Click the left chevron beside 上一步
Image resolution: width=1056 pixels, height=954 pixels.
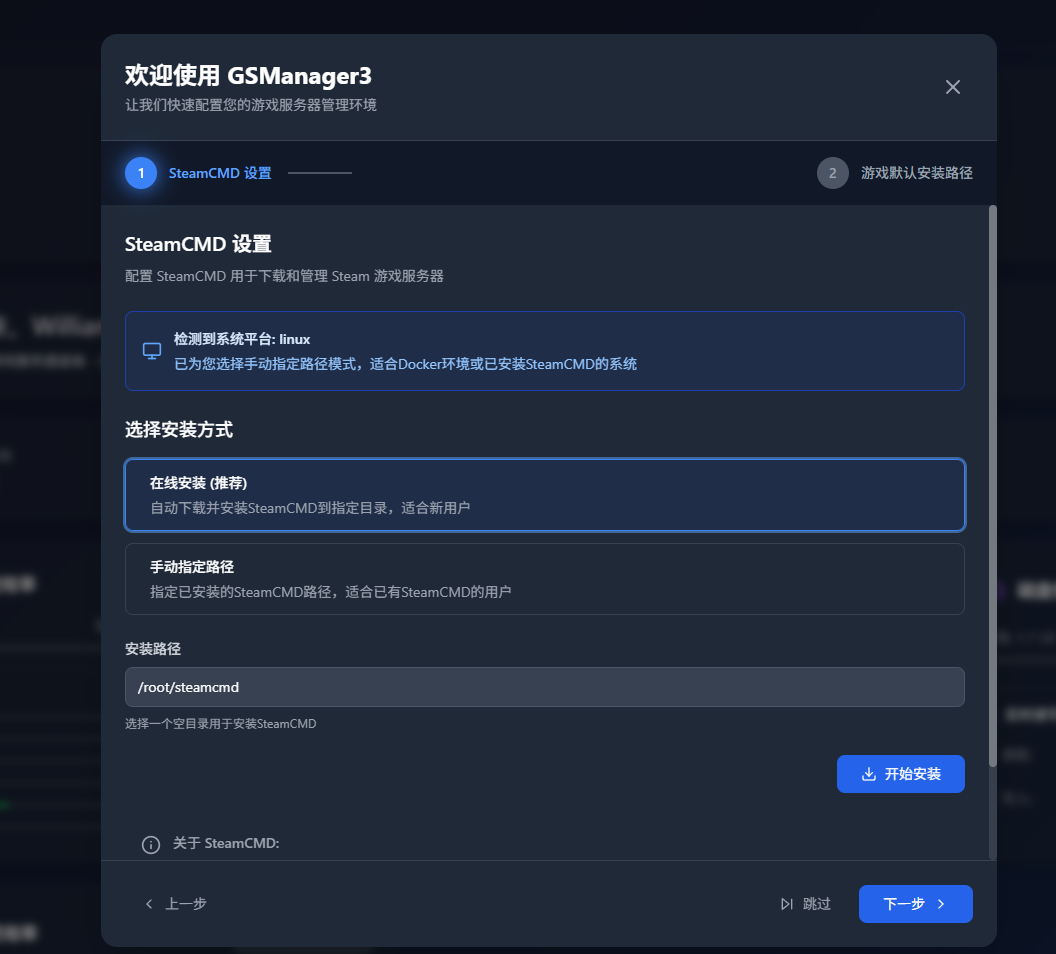click(x=149, y=904)
